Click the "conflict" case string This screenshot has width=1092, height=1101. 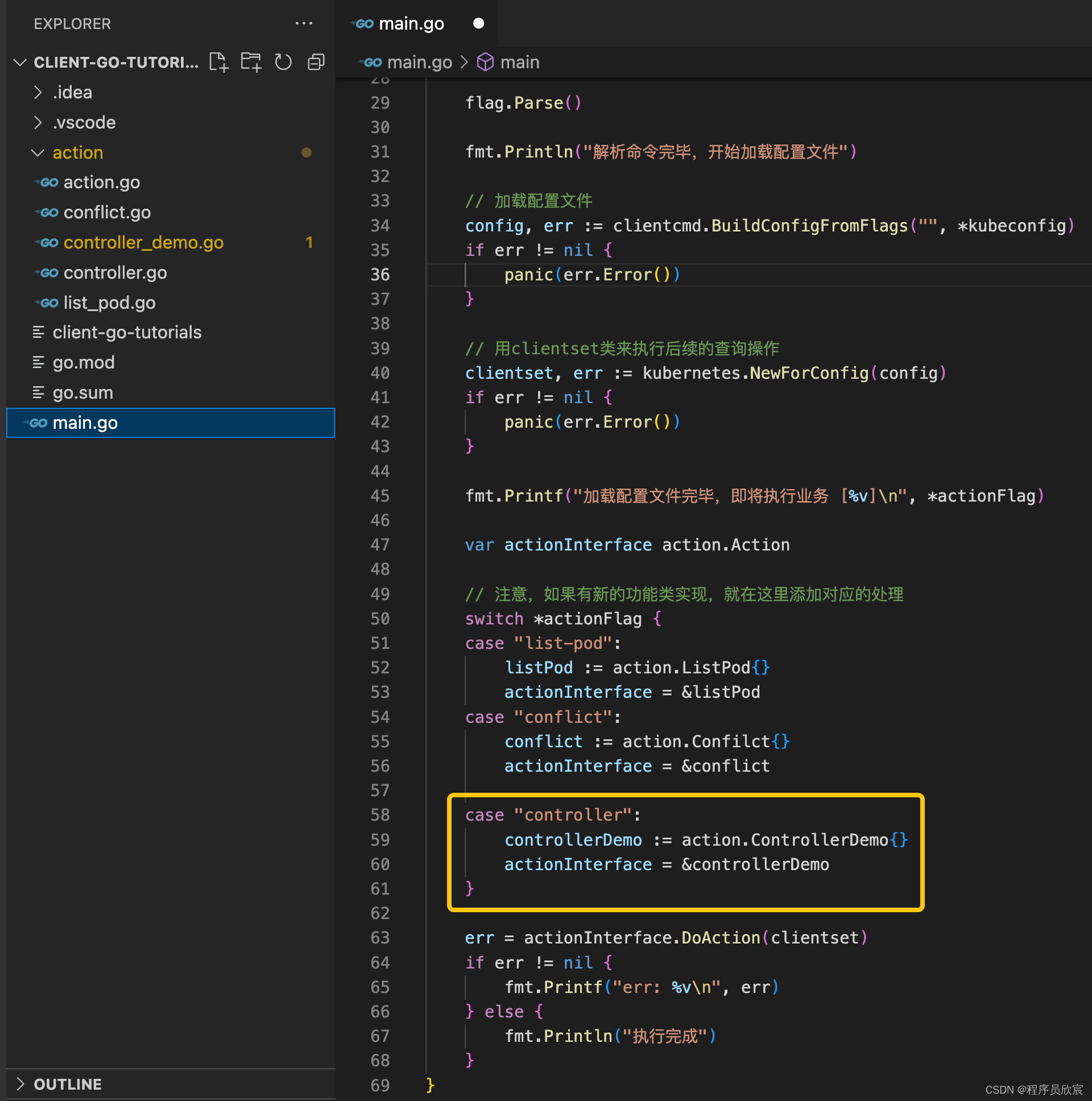(563, 717)
